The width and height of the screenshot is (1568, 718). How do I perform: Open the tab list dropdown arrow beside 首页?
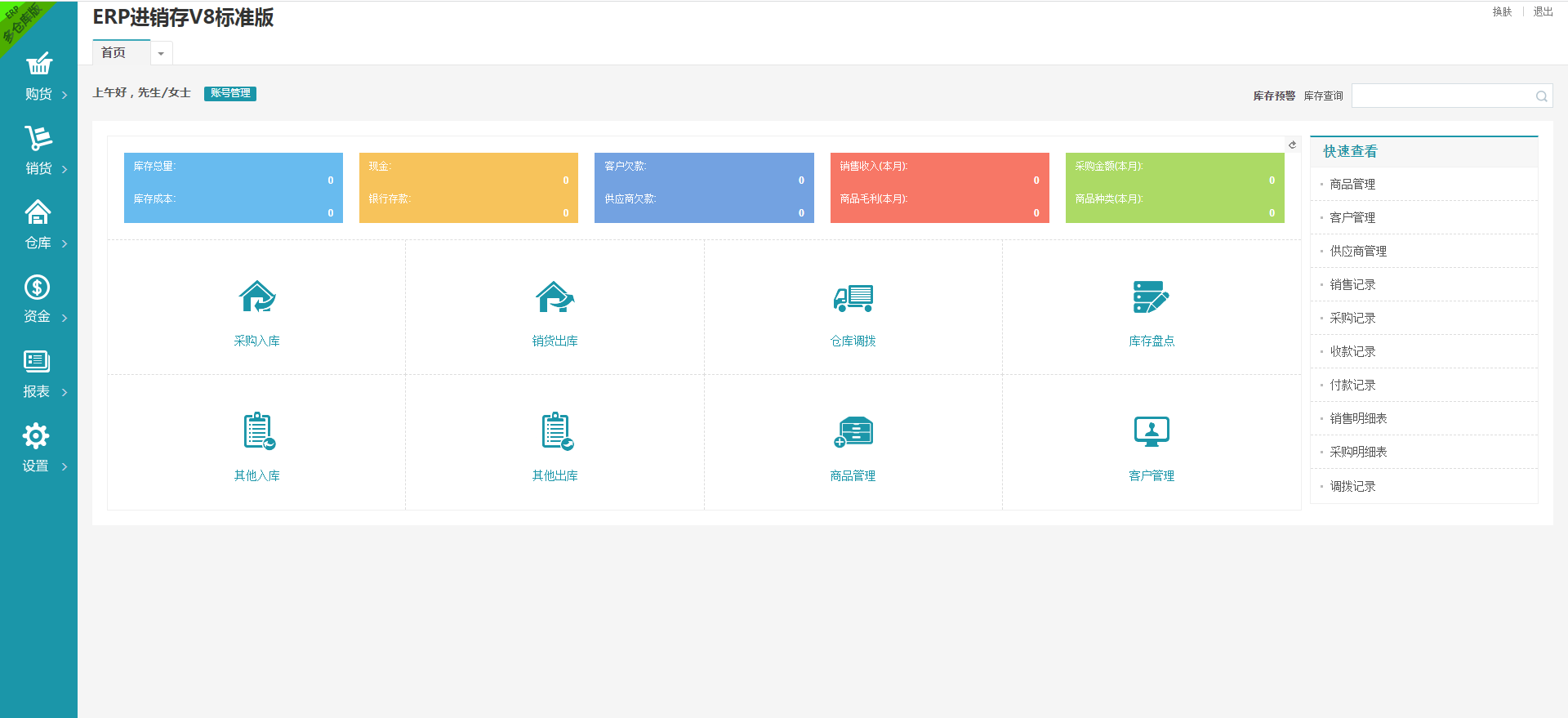(x=161, y=54)
